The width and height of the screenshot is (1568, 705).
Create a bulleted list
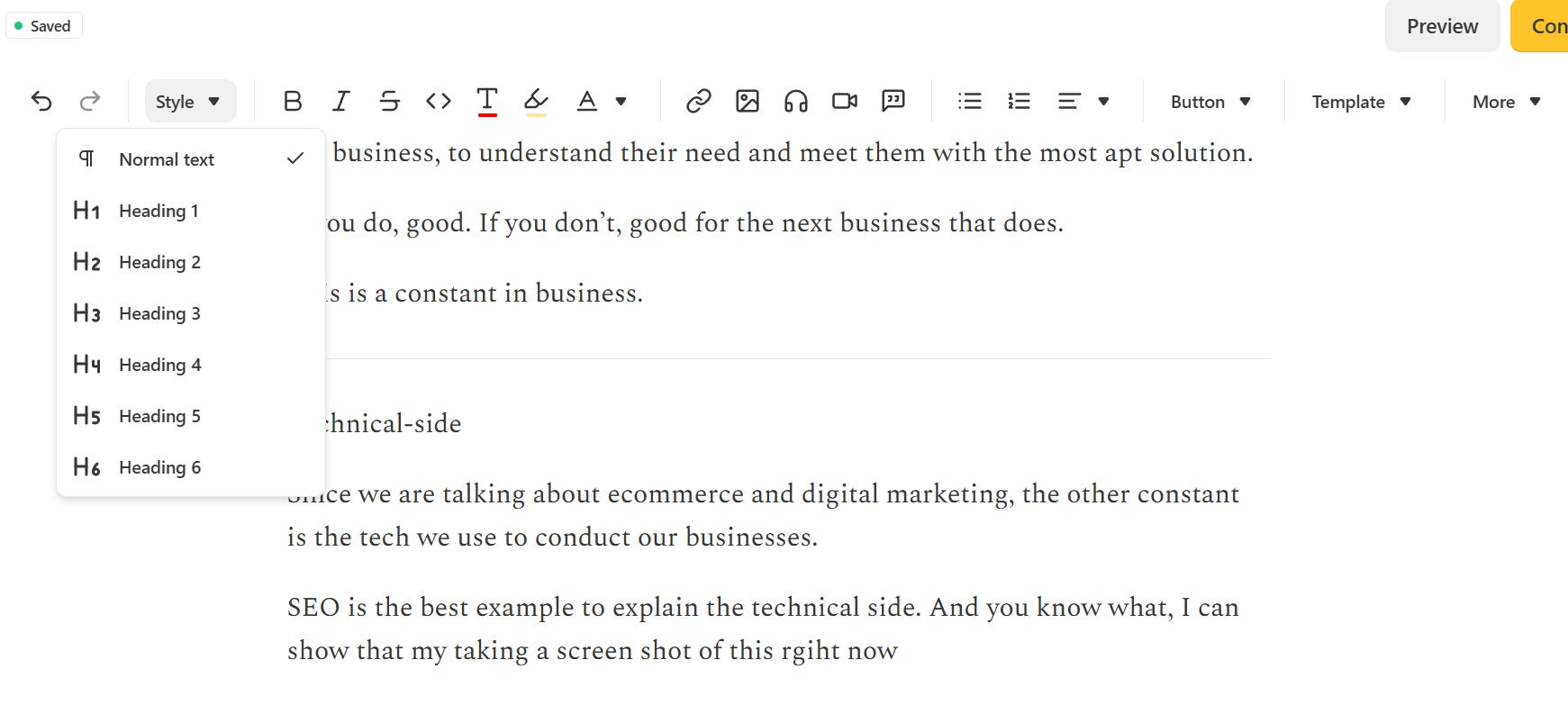click(x=970, y=101)
